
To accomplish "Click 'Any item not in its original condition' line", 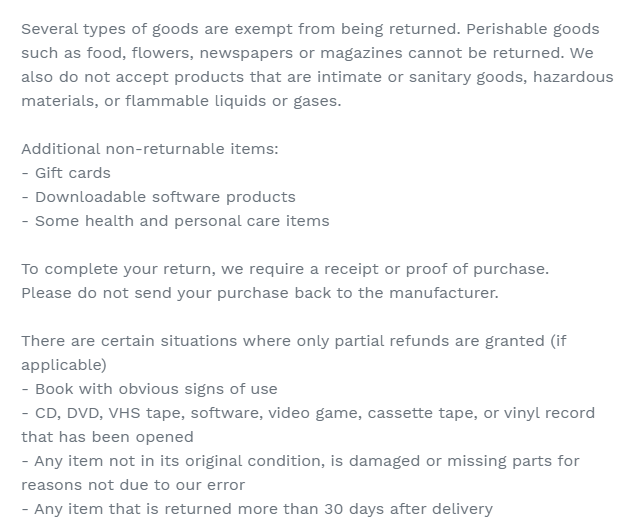I will pyautogui.click(x=300, y=461).
